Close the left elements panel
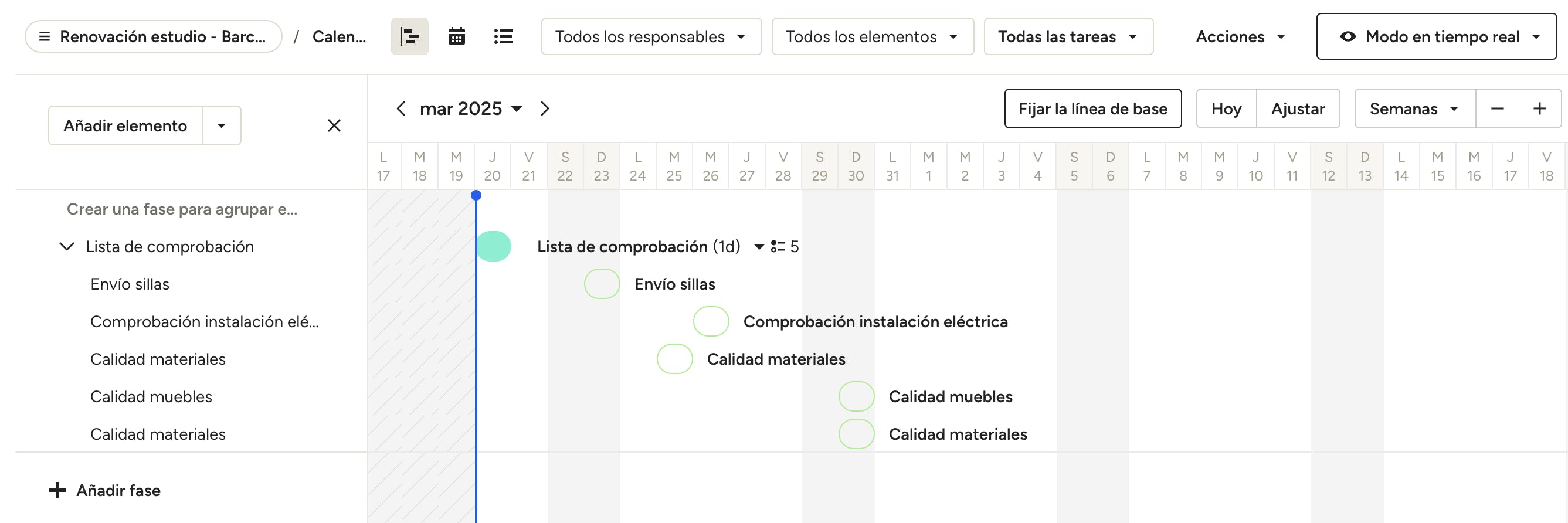 tap(334, 125)
